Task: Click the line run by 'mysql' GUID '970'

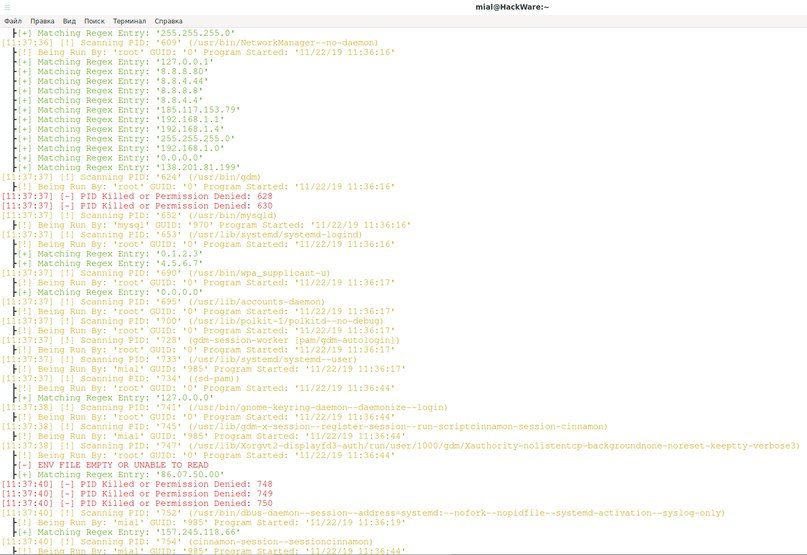Action: coord(214,225)
